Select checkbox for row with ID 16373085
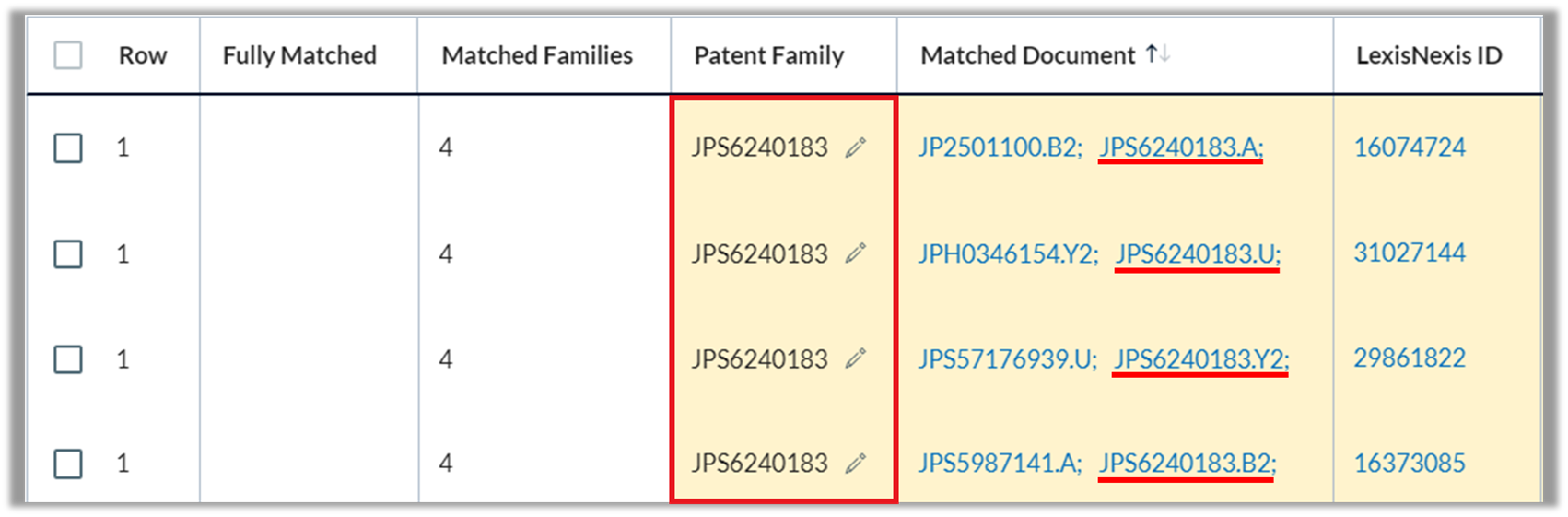The height and width of the screenshot is (517, 1568). point(68,464)
